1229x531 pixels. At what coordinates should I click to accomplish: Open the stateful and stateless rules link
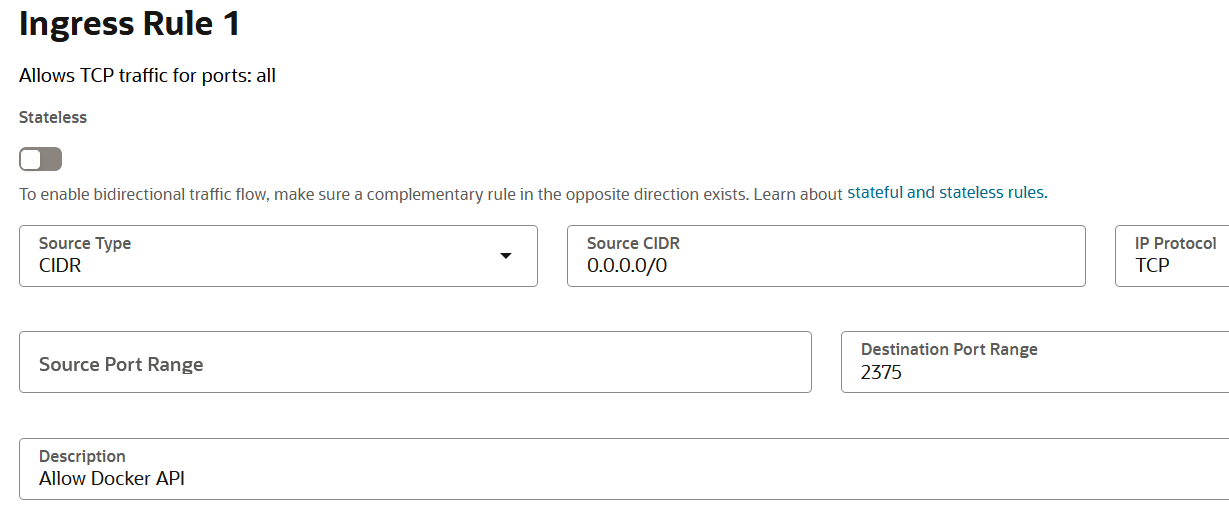click(946, 192)
